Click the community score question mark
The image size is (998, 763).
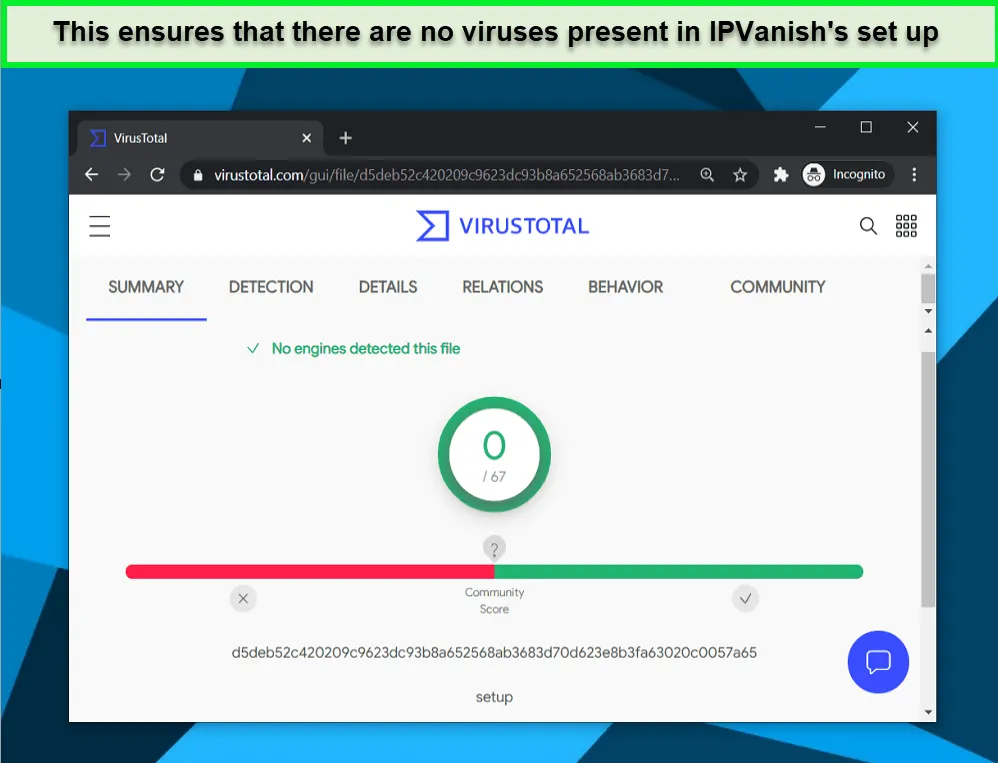(x=494, y=548)
